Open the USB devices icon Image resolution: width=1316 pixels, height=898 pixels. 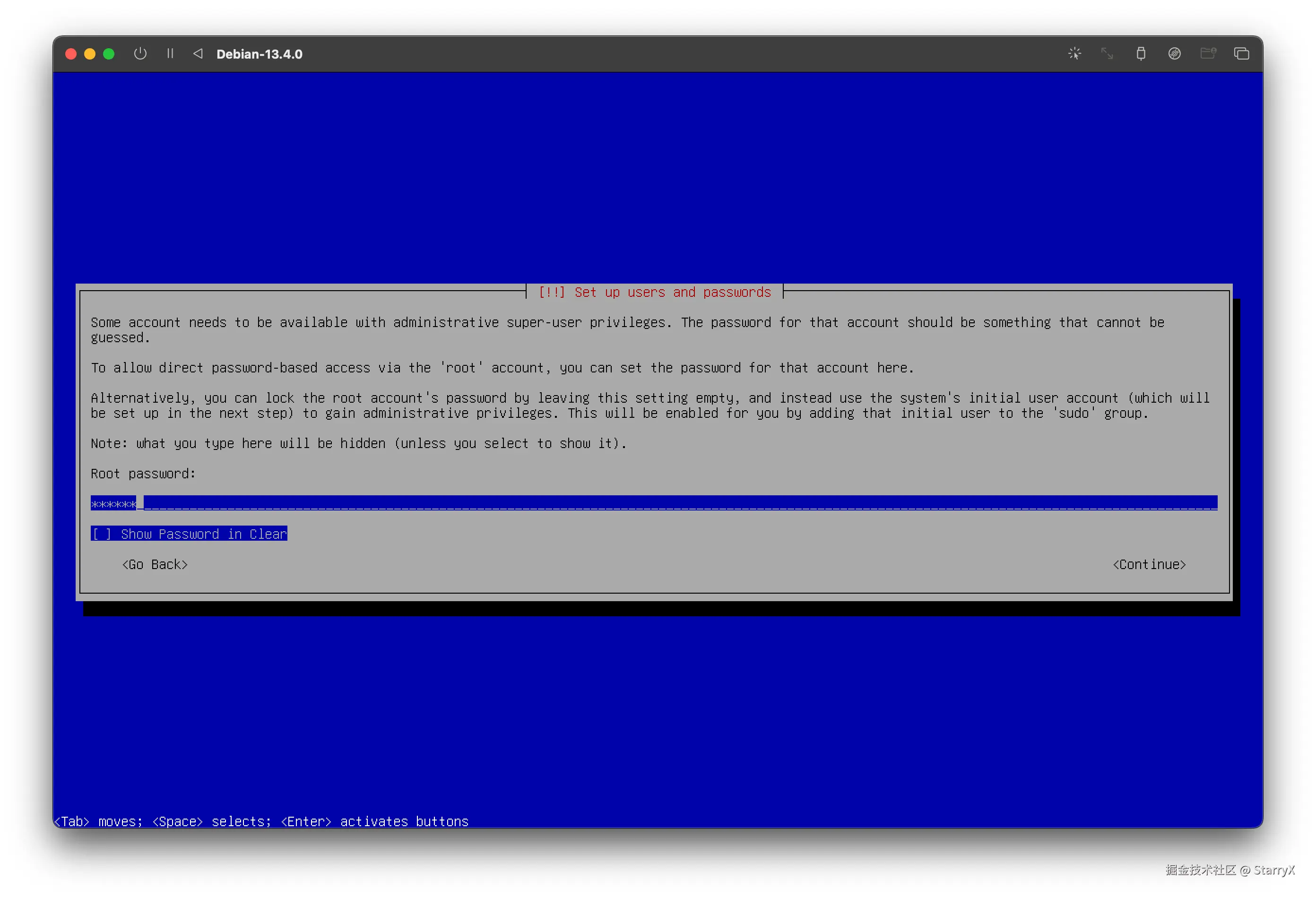coord(1141,54)
